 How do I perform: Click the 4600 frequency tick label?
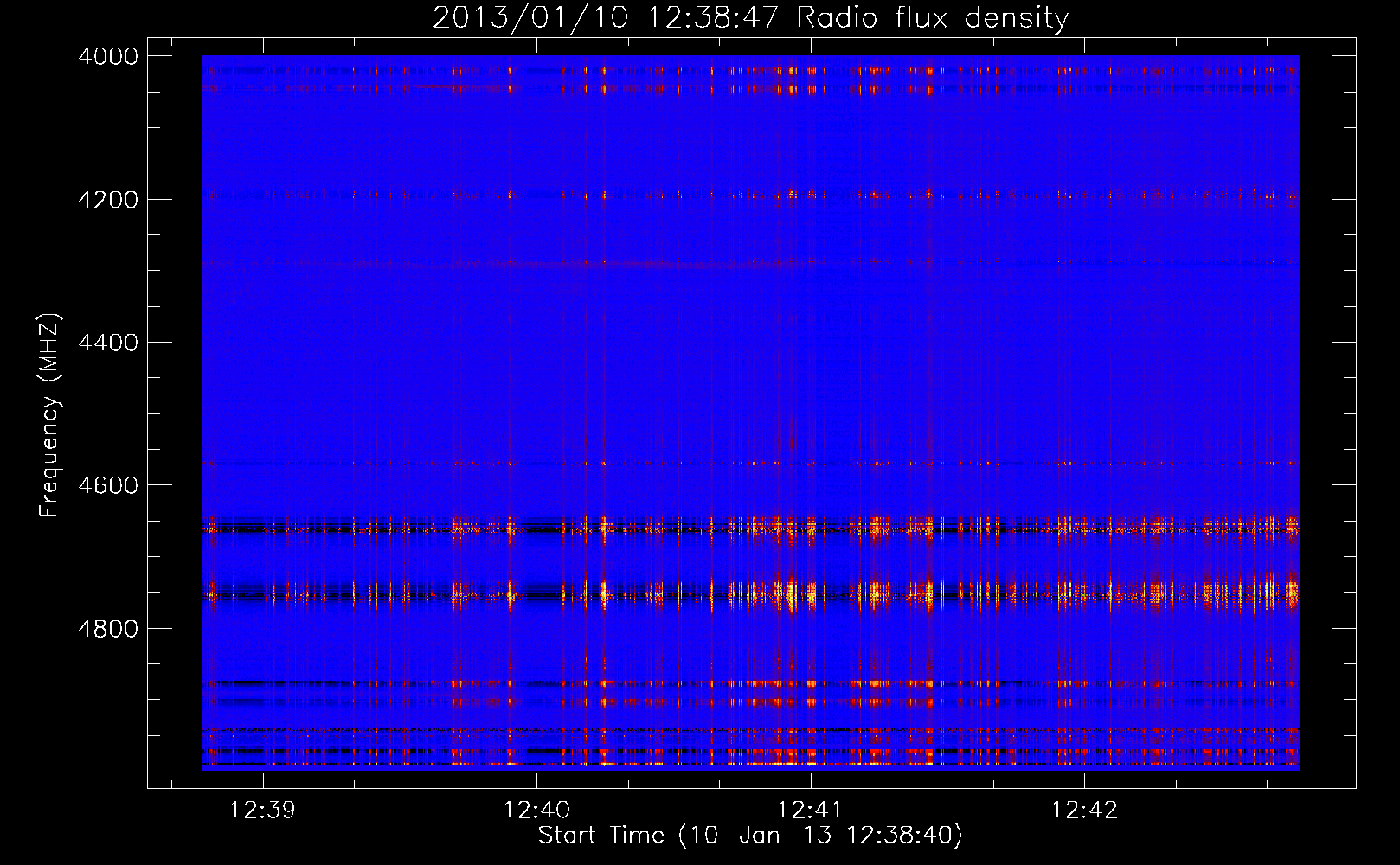point(108,485)
